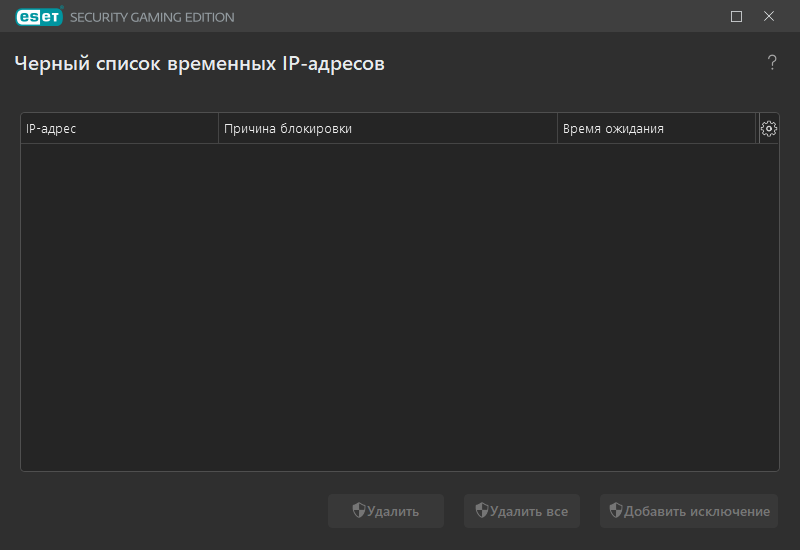Click the "SECURITY GAMING EDITION" title text

tap(152, 17)
